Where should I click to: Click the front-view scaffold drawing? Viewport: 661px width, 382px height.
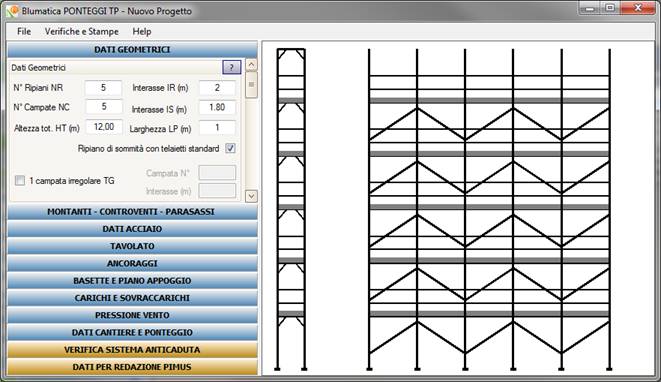[489, 210]
